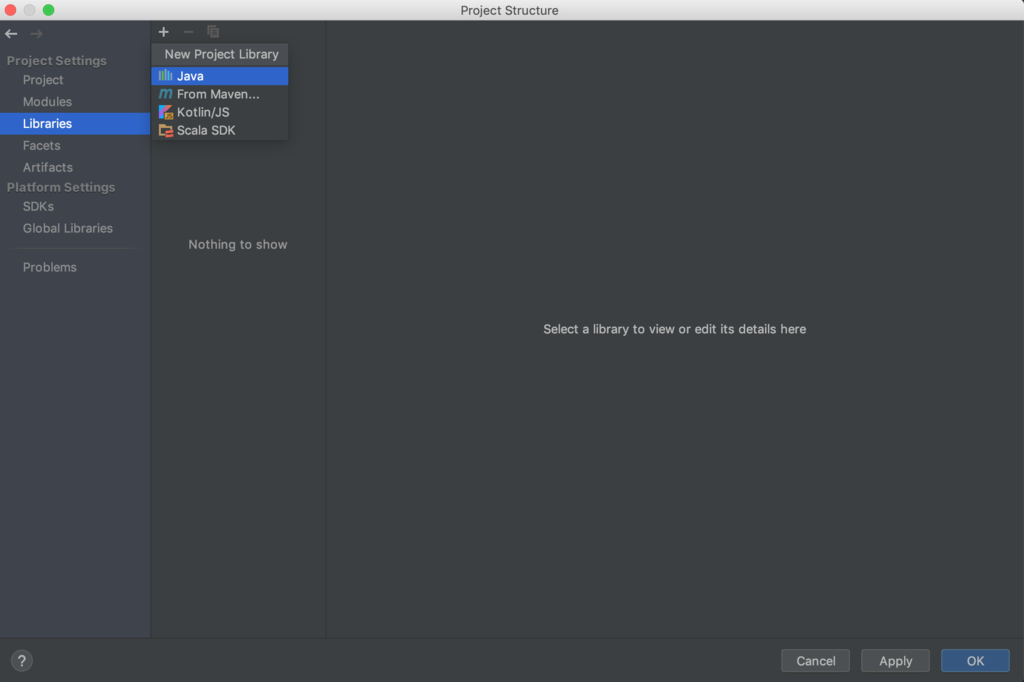Click the minus remove library icon
1024x682 pixels.
(x=188, y=32)
